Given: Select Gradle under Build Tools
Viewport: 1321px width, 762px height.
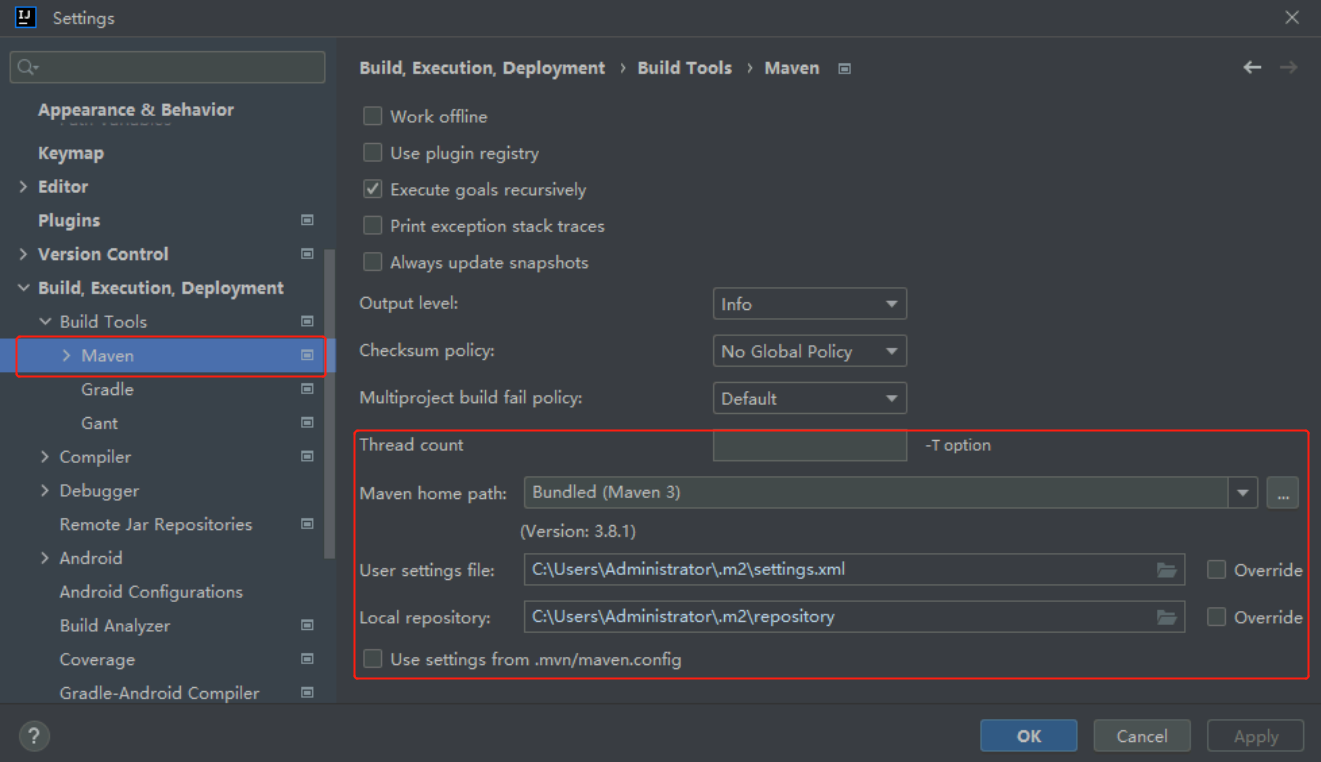Looking at the screenshot, I should tap(107, 389).
